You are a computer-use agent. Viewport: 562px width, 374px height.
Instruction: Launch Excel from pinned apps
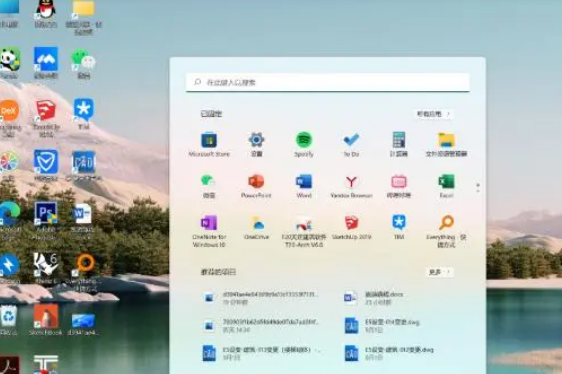pos(446,186)
